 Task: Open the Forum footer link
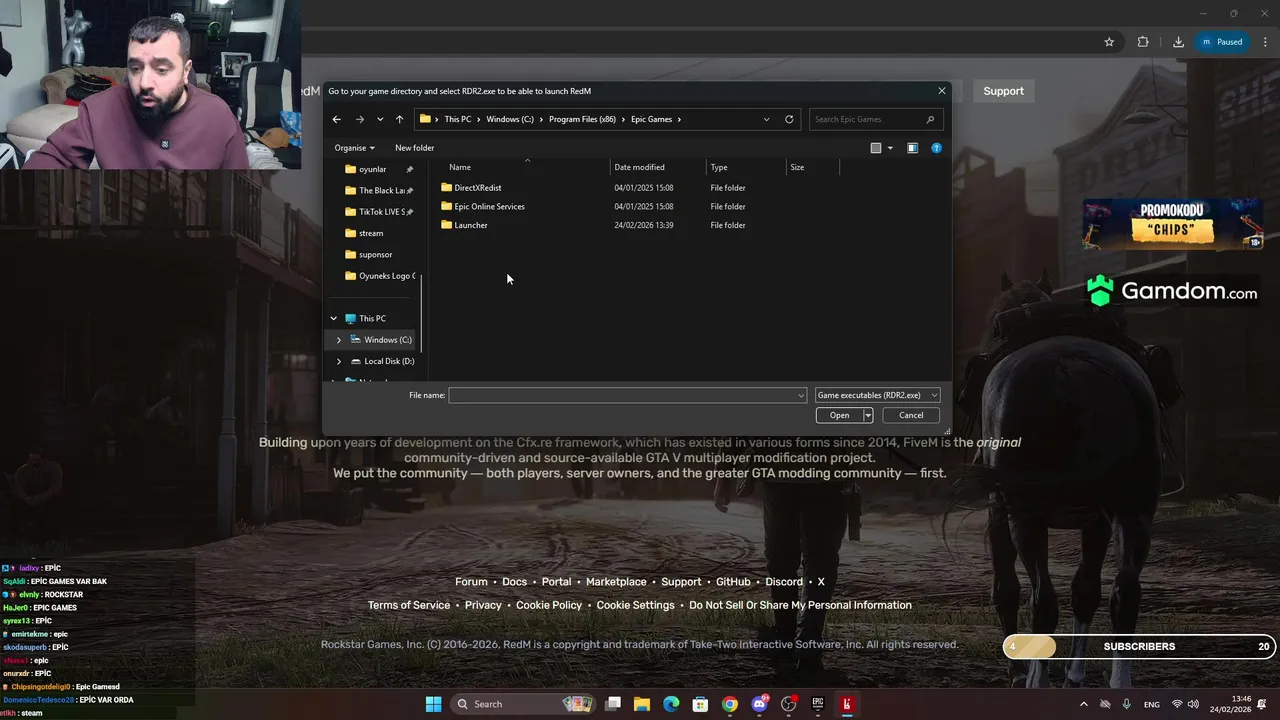[471, 582]
